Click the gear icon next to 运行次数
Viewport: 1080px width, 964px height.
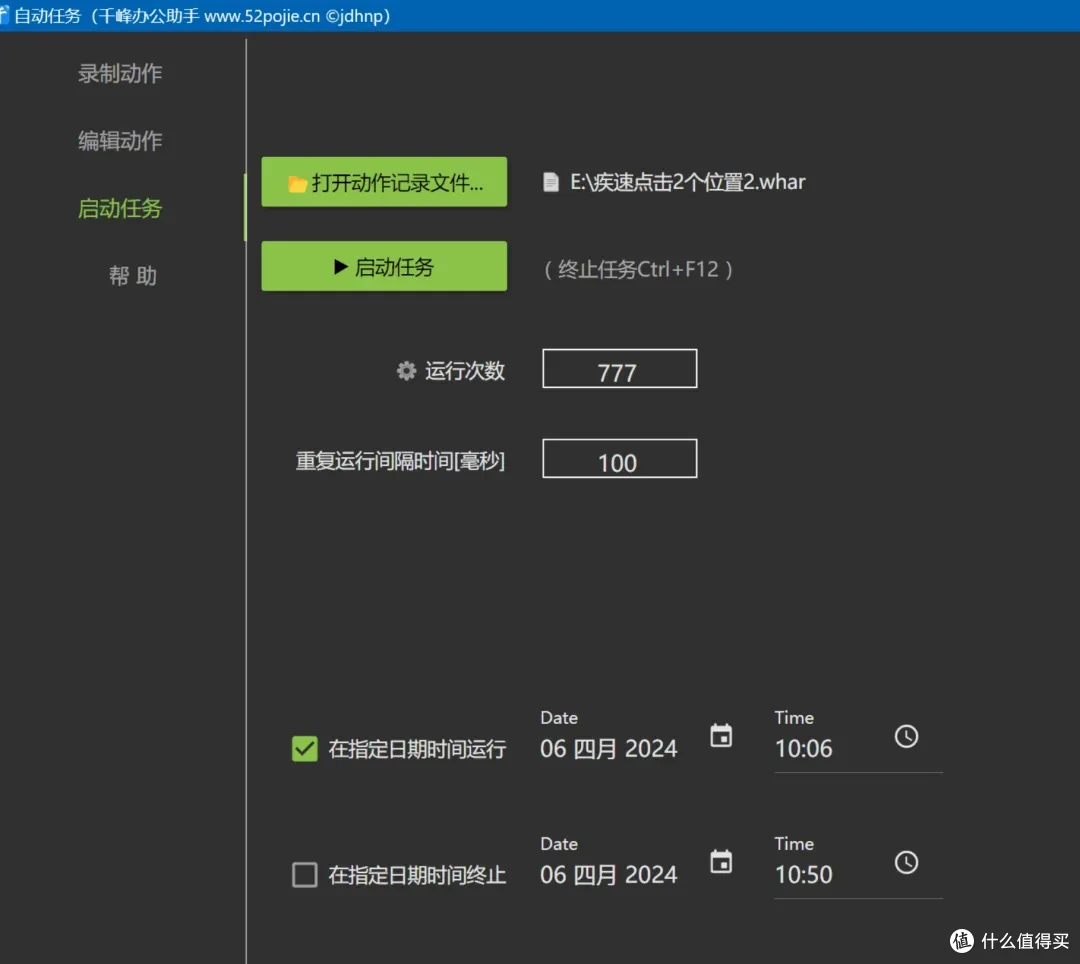click(406, 371)
